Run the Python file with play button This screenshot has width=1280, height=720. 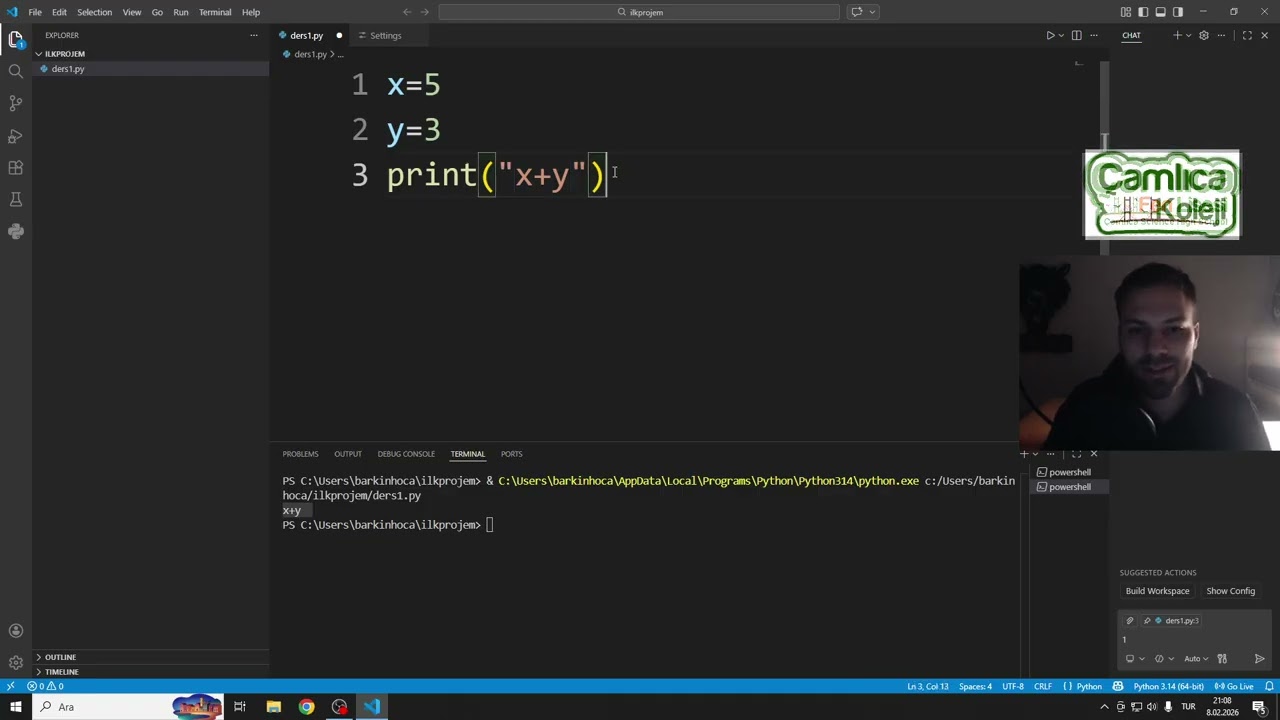pos(1050,35)
